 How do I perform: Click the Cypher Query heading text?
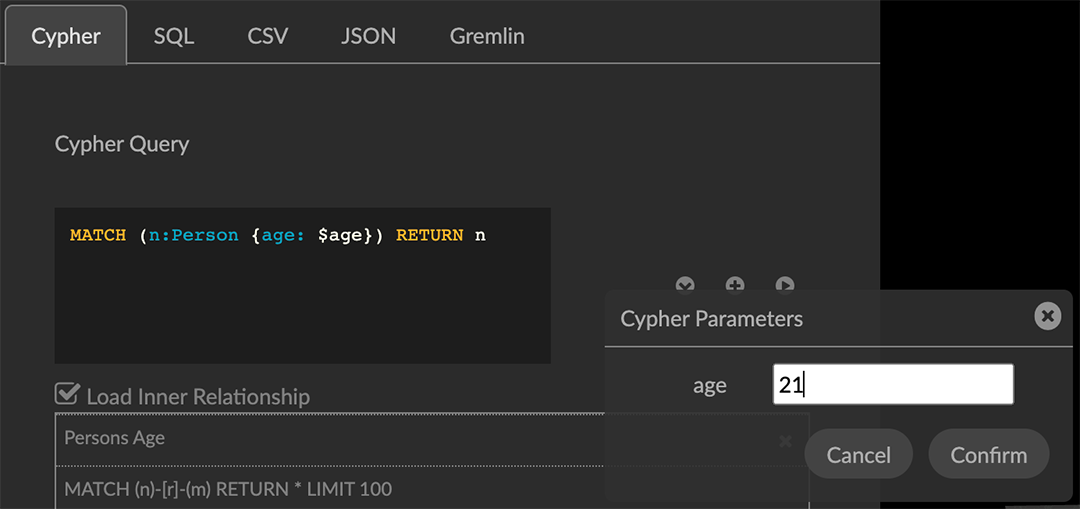pyautogui.click(x=122, y=145)
